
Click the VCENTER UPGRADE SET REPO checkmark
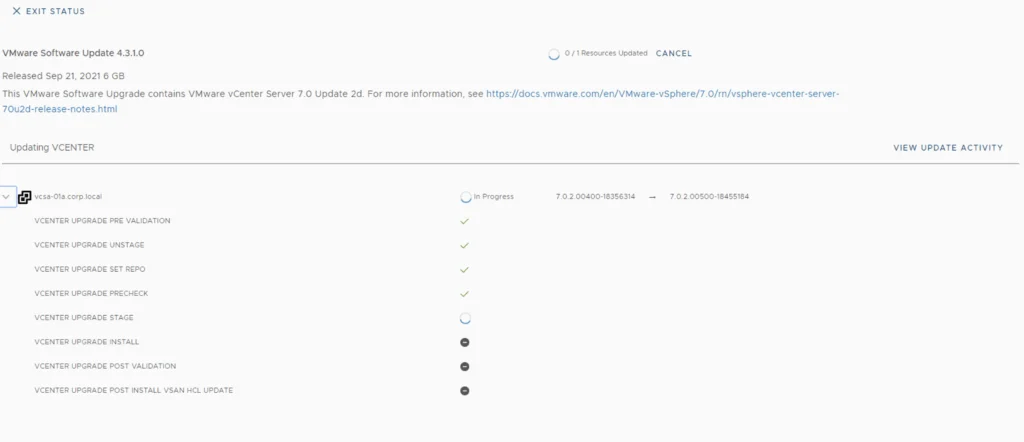tap(464, 270)
